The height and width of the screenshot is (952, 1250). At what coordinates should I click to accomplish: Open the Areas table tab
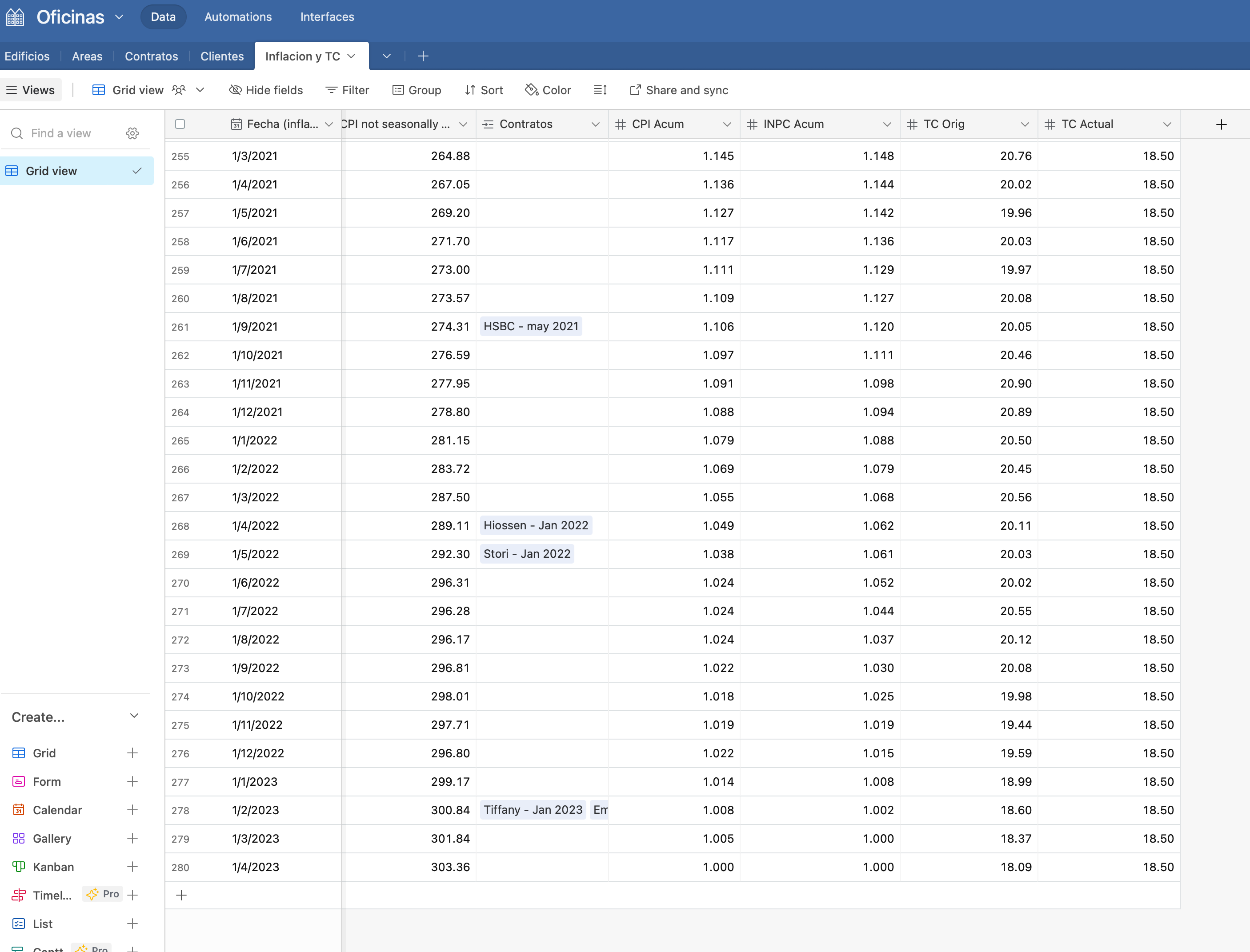[87, 56]
